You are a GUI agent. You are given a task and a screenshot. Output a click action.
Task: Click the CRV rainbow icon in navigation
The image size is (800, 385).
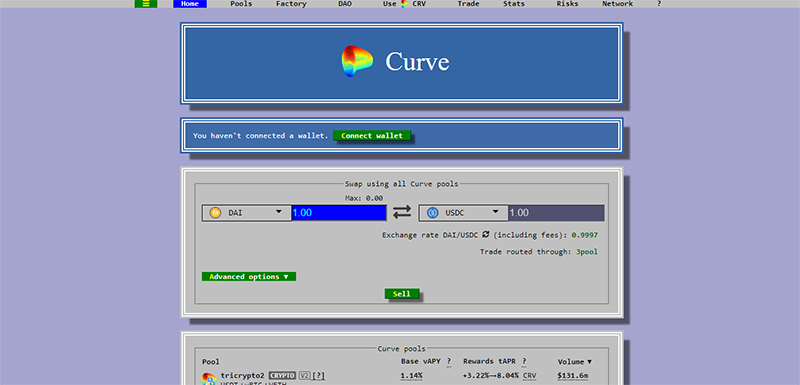(x=405, y=4)
